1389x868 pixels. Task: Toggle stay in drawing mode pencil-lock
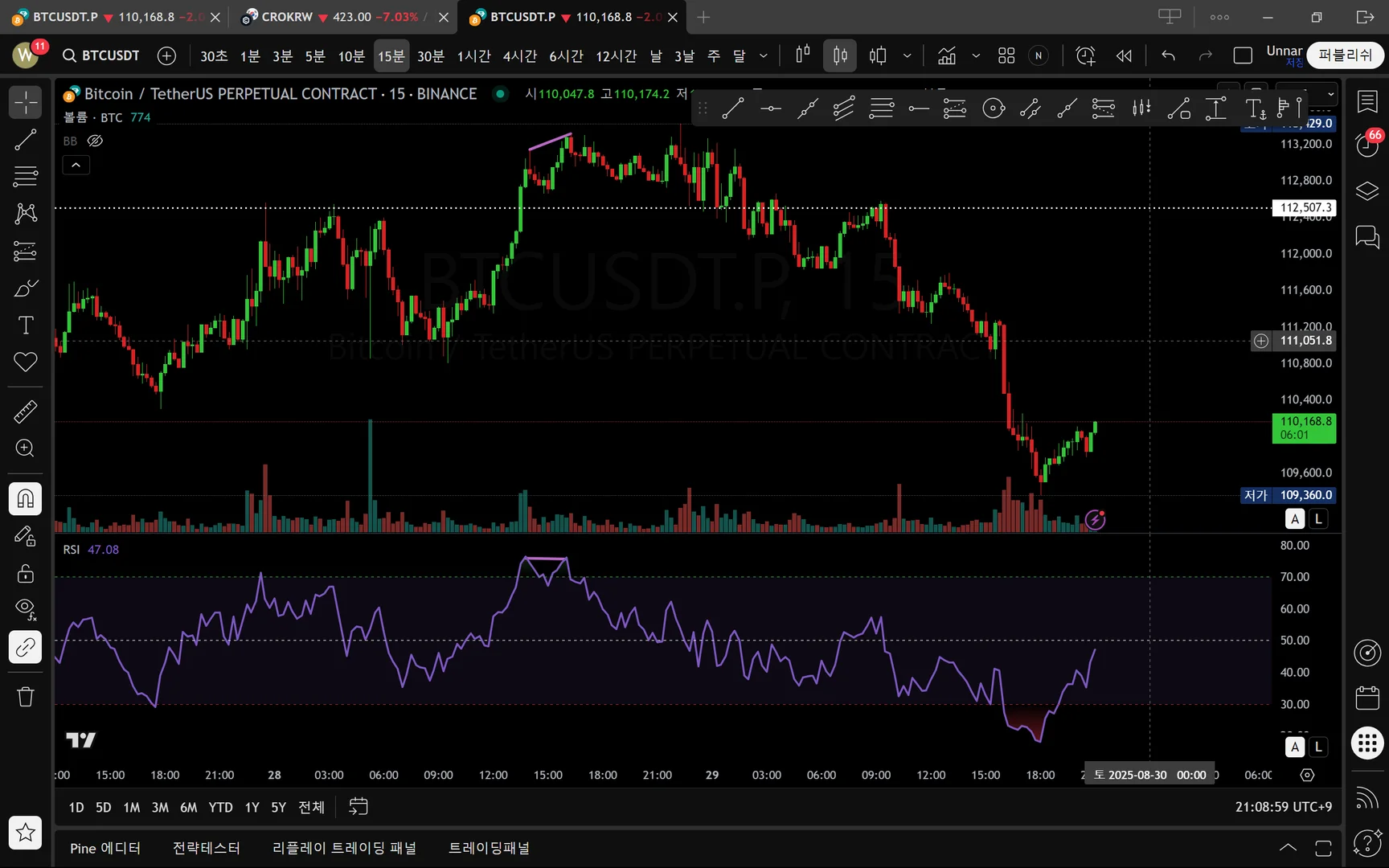(26, 536)
